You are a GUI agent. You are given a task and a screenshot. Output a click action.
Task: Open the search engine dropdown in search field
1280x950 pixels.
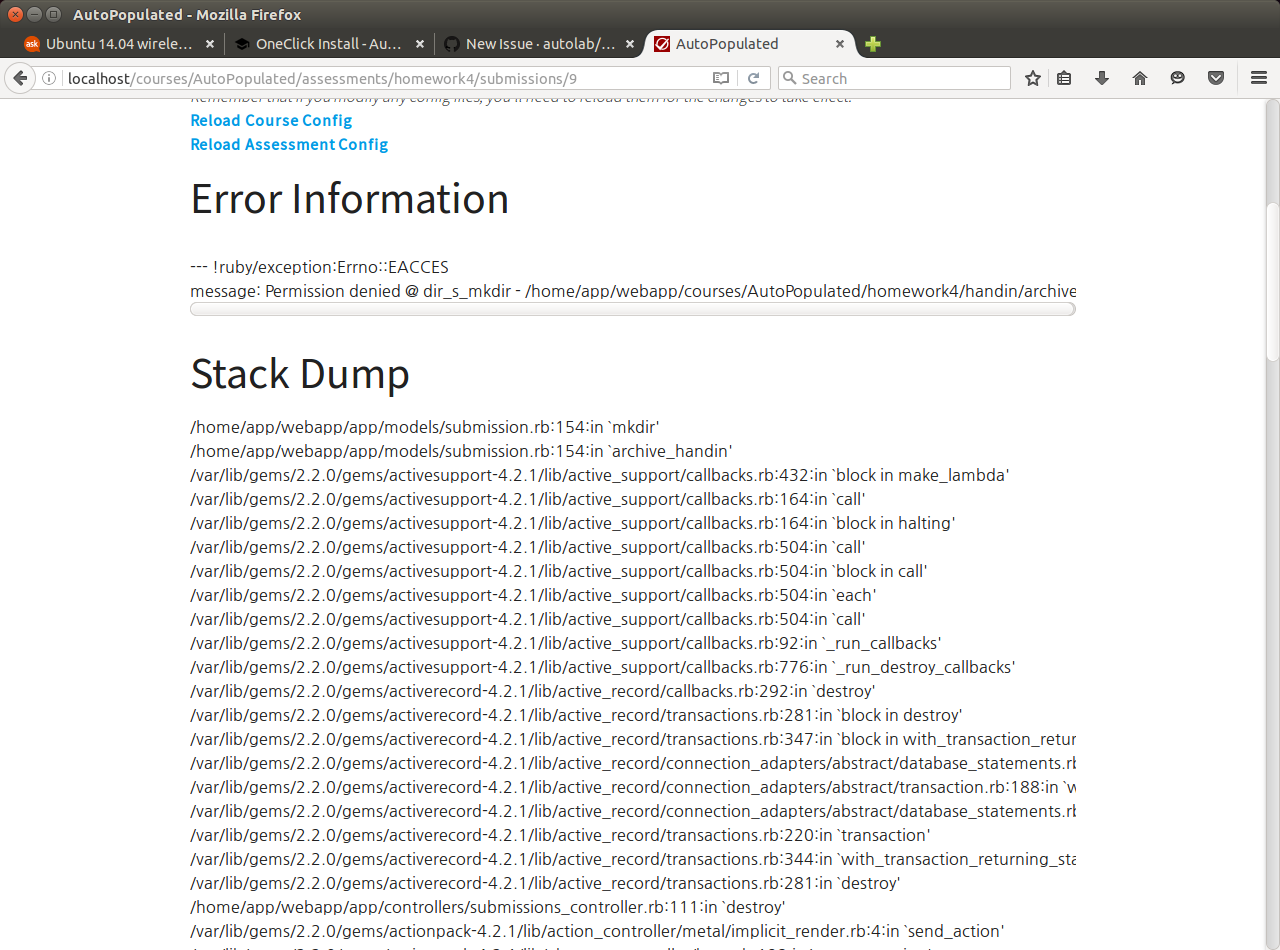(x=790, y=77)
